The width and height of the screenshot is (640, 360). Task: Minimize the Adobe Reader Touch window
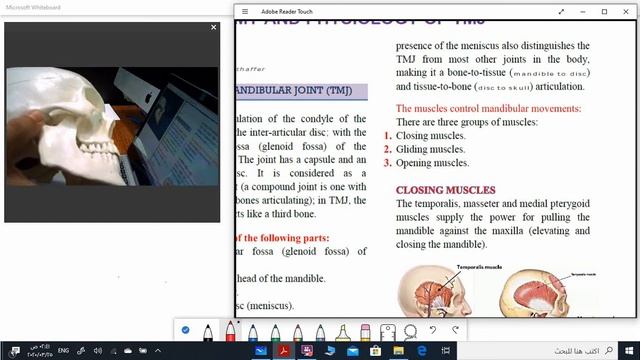pyautogui.click(x=583, y=11)
